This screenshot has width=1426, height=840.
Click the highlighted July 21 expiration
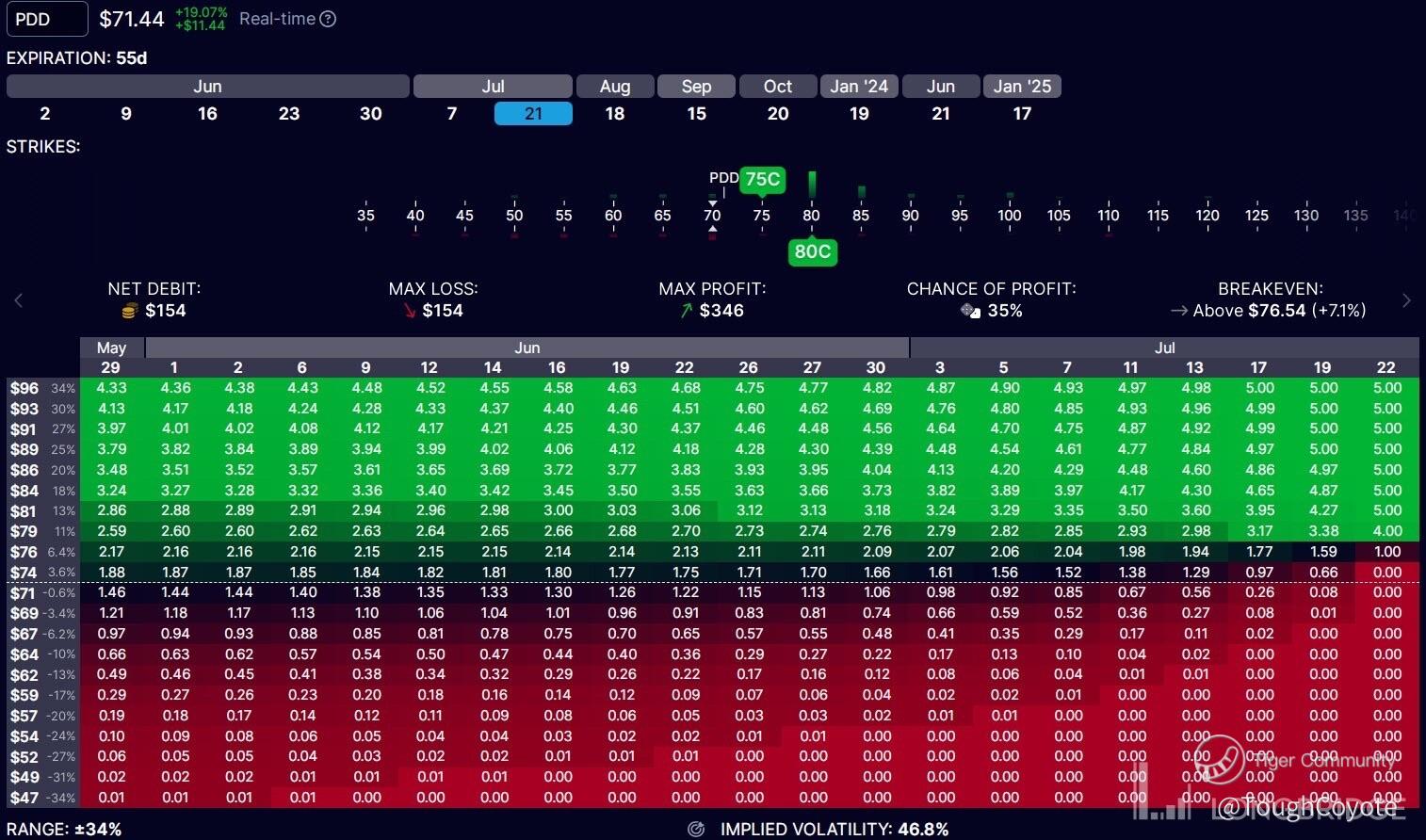click(533, 114)
